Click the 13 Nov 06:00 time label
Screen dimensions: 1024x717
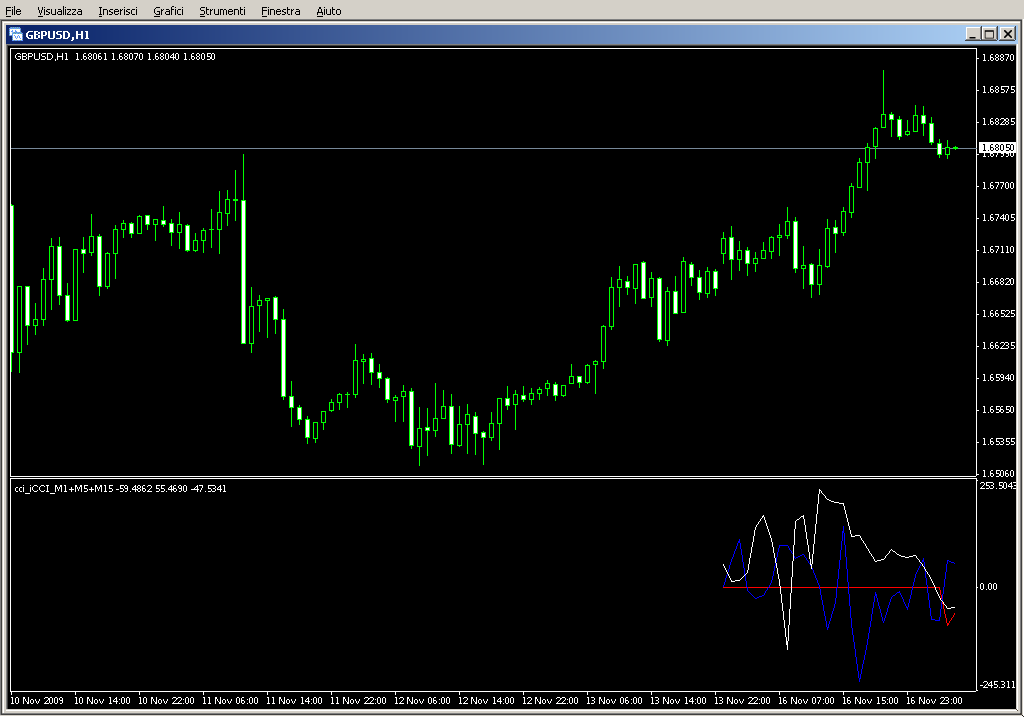(x=614, y=701)
